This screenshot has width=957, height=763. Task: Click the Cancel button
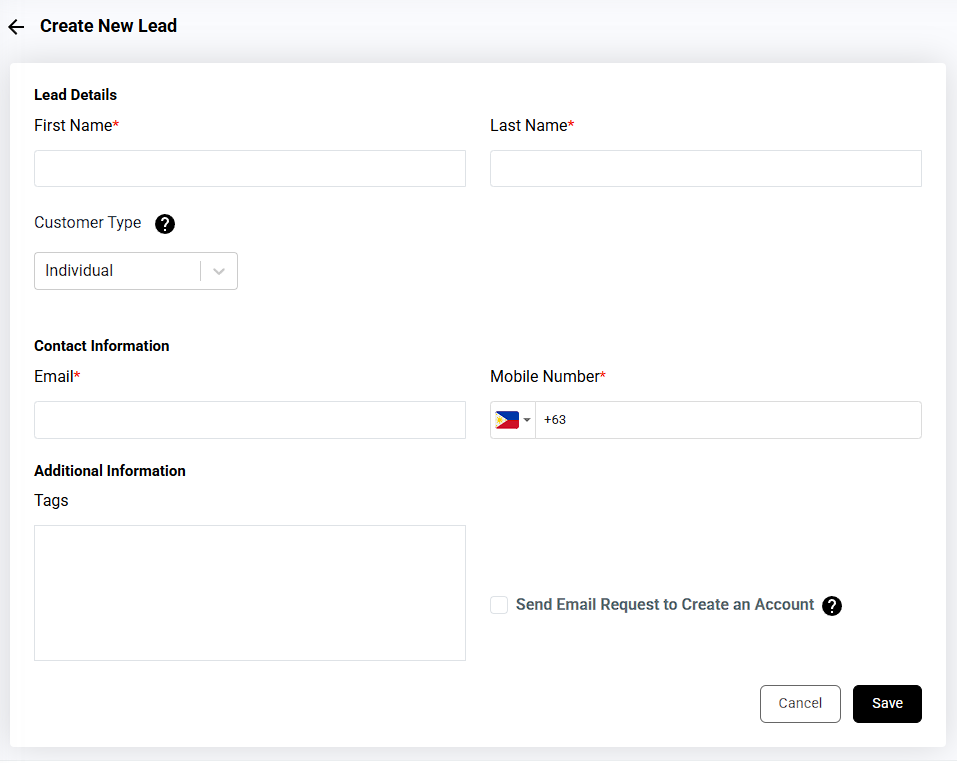click(800, 703)
